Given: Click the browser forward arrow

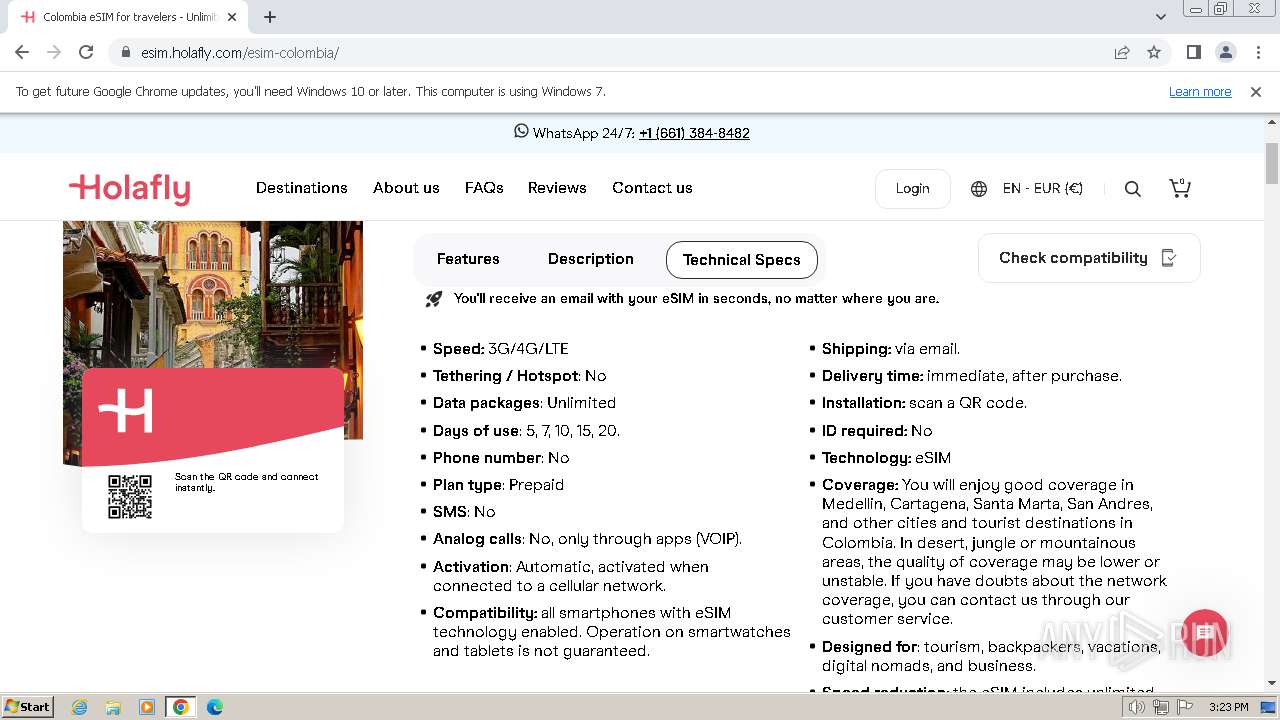Looking at the screenshot, I should [54, 52].
